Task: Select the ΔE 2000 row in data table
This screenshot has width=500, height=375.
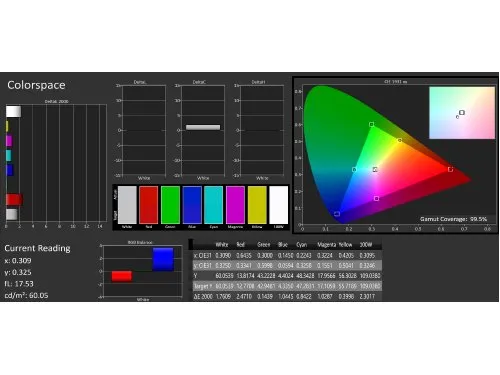Action: coord(287,296)
